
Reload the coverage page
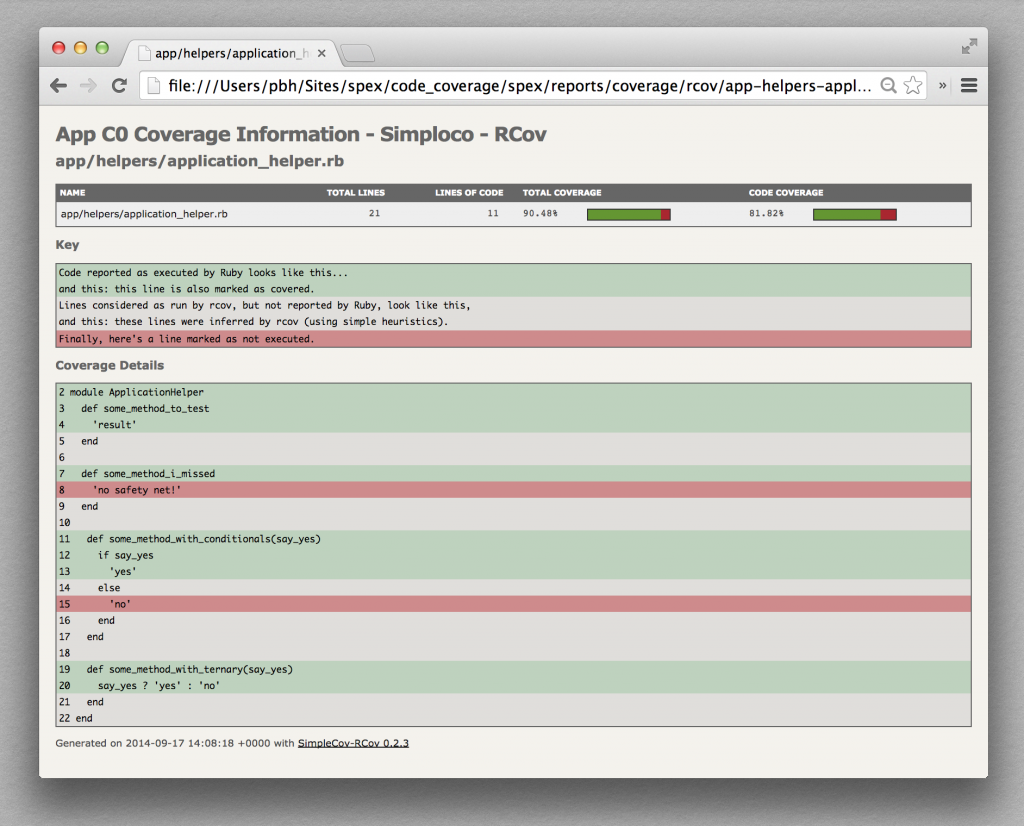pos(119,86)
